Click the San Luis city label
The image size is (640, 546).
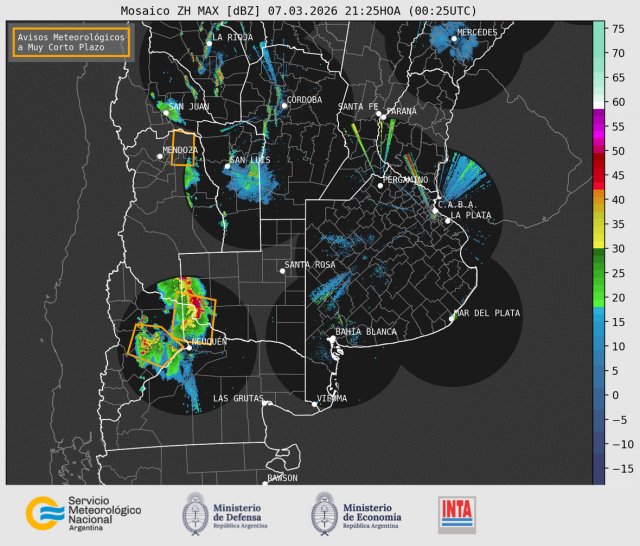pyautogui.click(x=252, y=161)
